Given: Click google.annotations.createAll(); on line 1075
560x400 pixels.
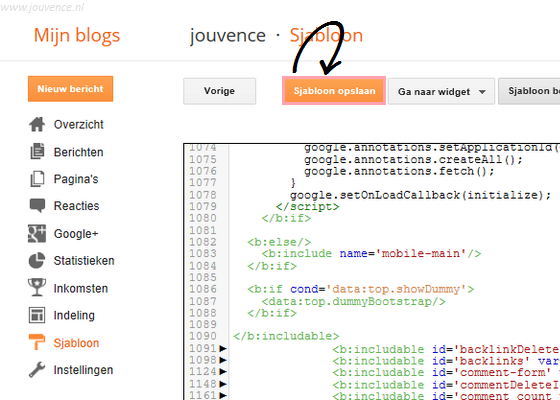Looking at the screenshot, I should (414, 160).
